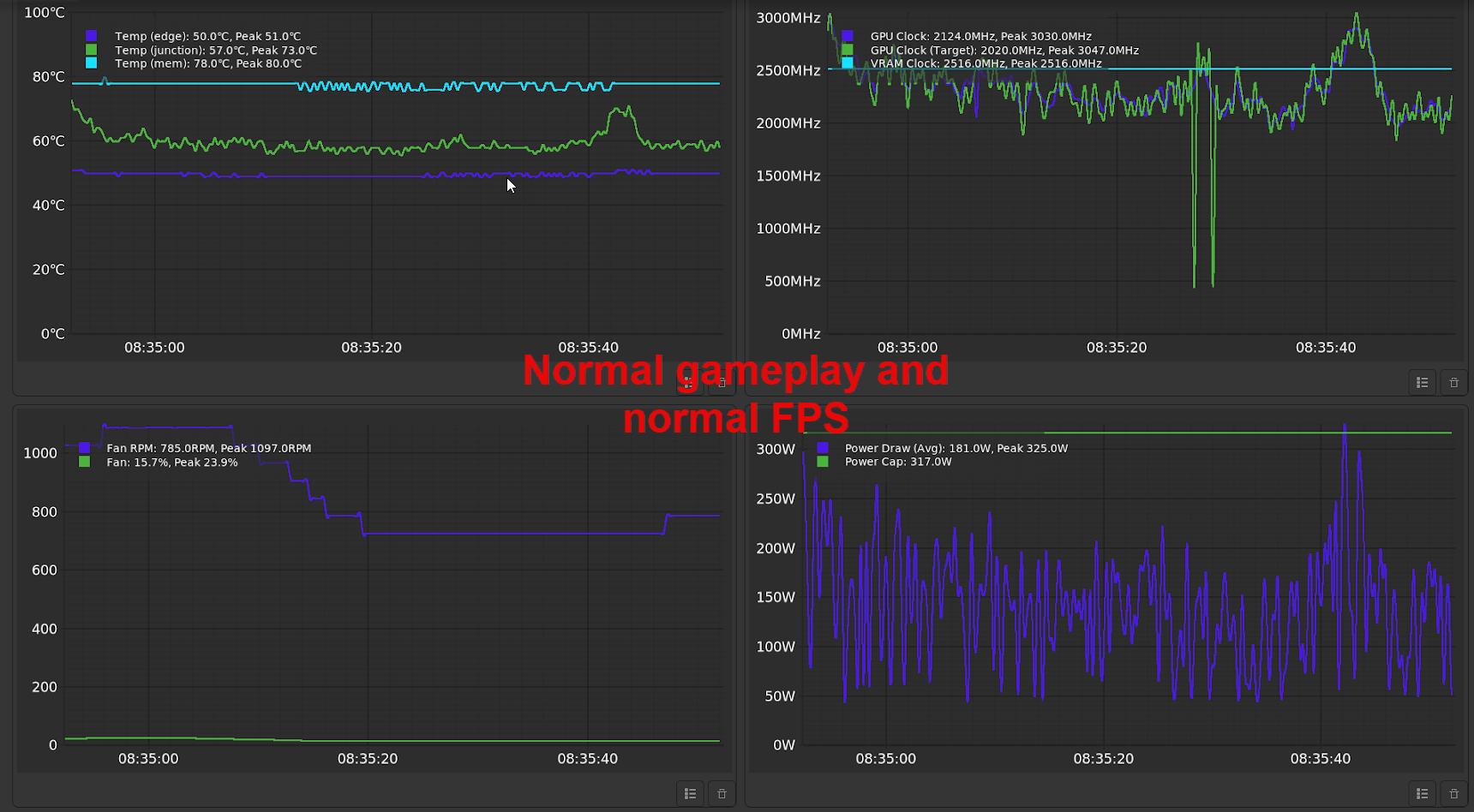Viewport: 1474px width, 812px height.
Task: Click the 0MHz axis label
Action: tap(801, 334)
